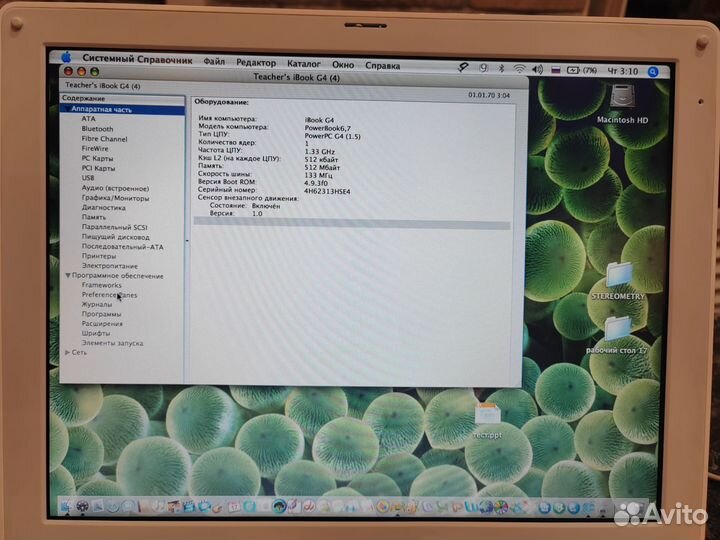Click the Оборудование heading
The width and height of the screenshot is (720, 540).
click(221, 102)
